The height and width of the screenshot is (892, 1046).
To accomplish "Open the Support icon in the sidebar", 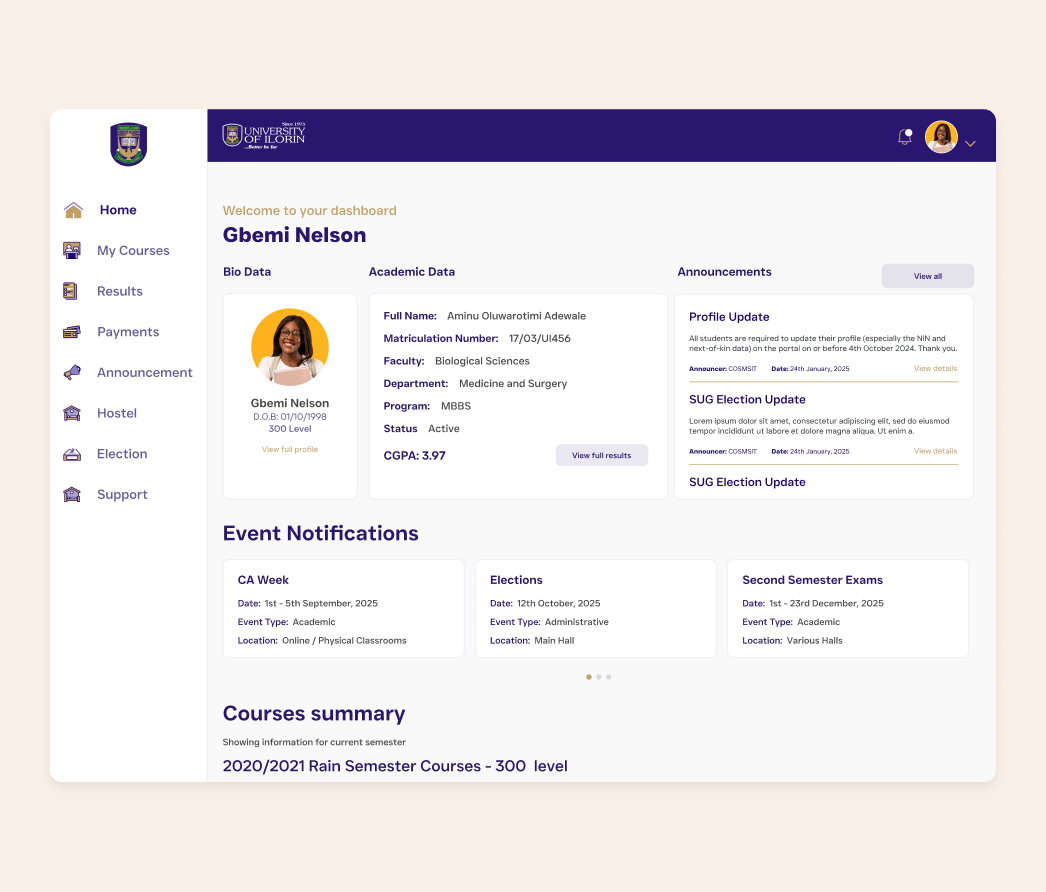I will [71, 494].
